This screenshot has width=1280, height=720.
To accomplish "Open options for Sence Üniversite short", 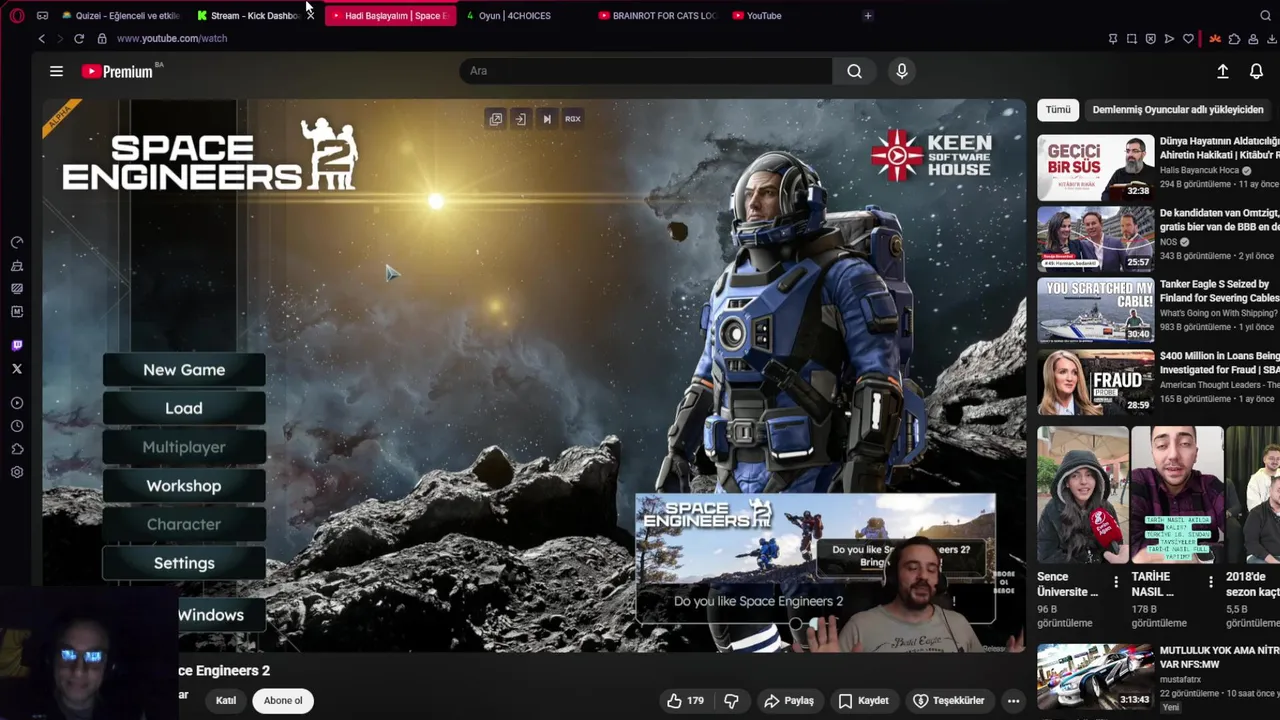I will click(1116, 582).
